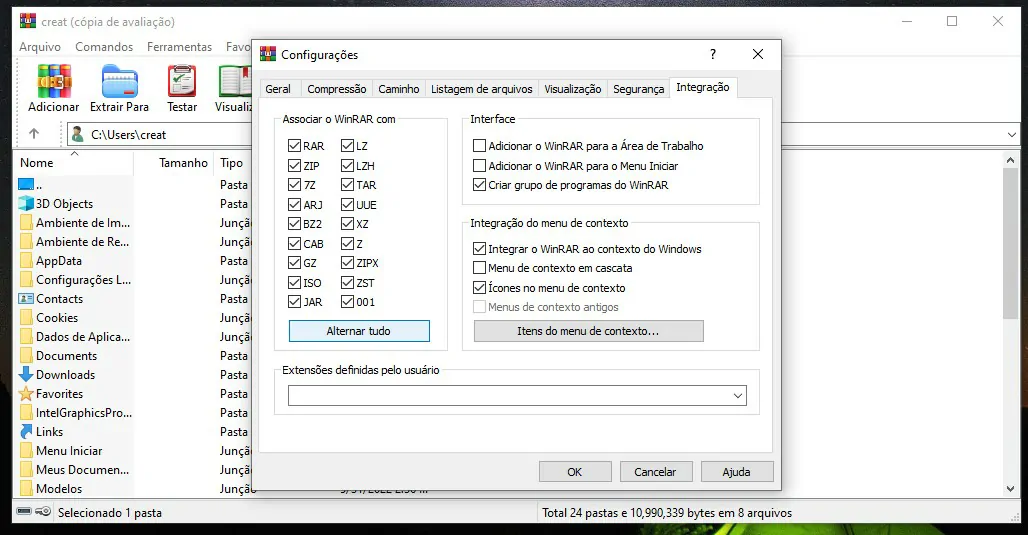Click the file list scroll up arrow

1010,160
